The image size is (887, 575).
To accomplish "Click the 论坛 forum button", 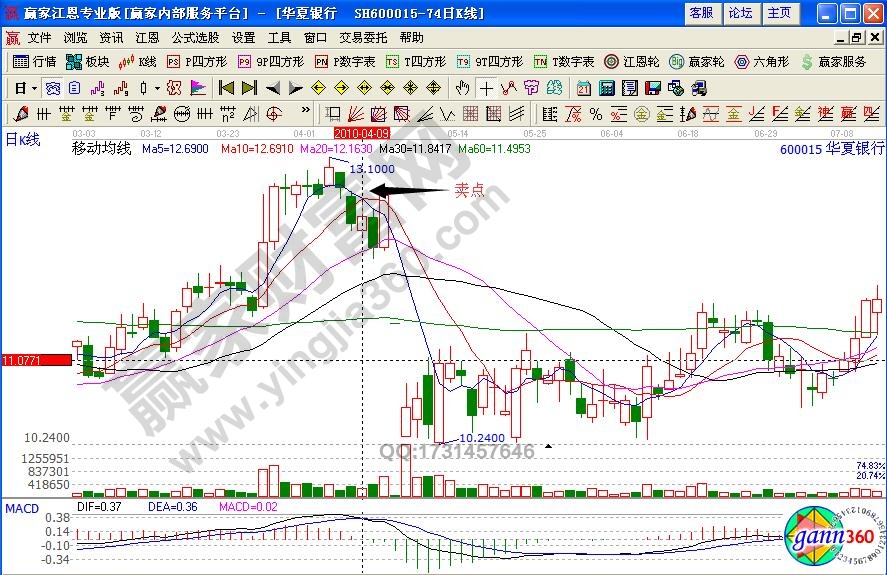I will [740, 13].
